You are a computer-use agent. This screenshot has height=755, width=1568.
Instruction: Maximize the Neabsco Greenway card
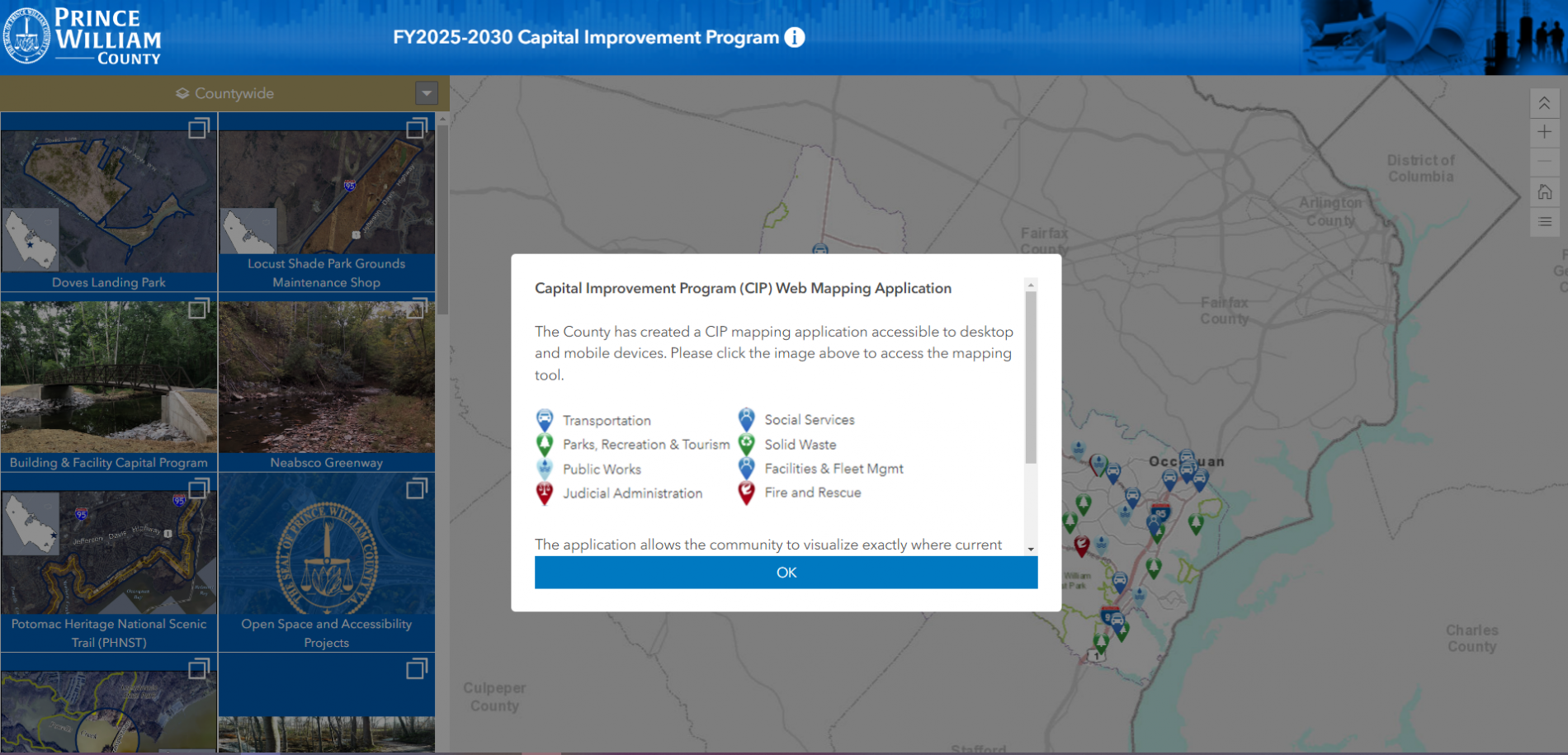point(417,308)
